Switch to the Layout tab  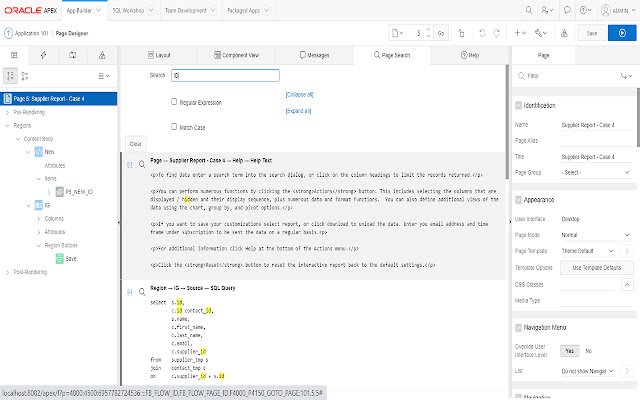click(159, 55)
